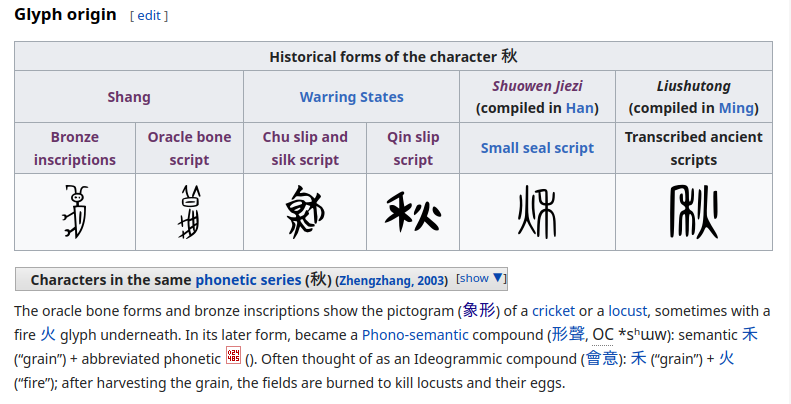This screenshot has width=791, height=404.
Task: Open the Warring States link
Action: 352,97
